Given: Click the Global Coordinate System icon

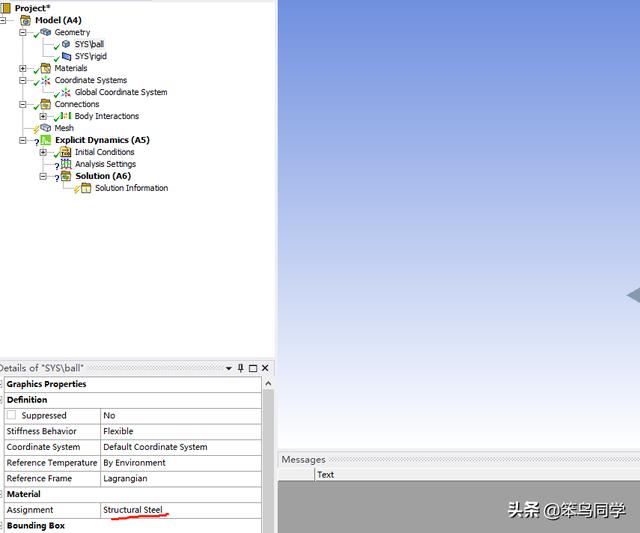Looking at the screenshot, I should click(x=66, y=92).
